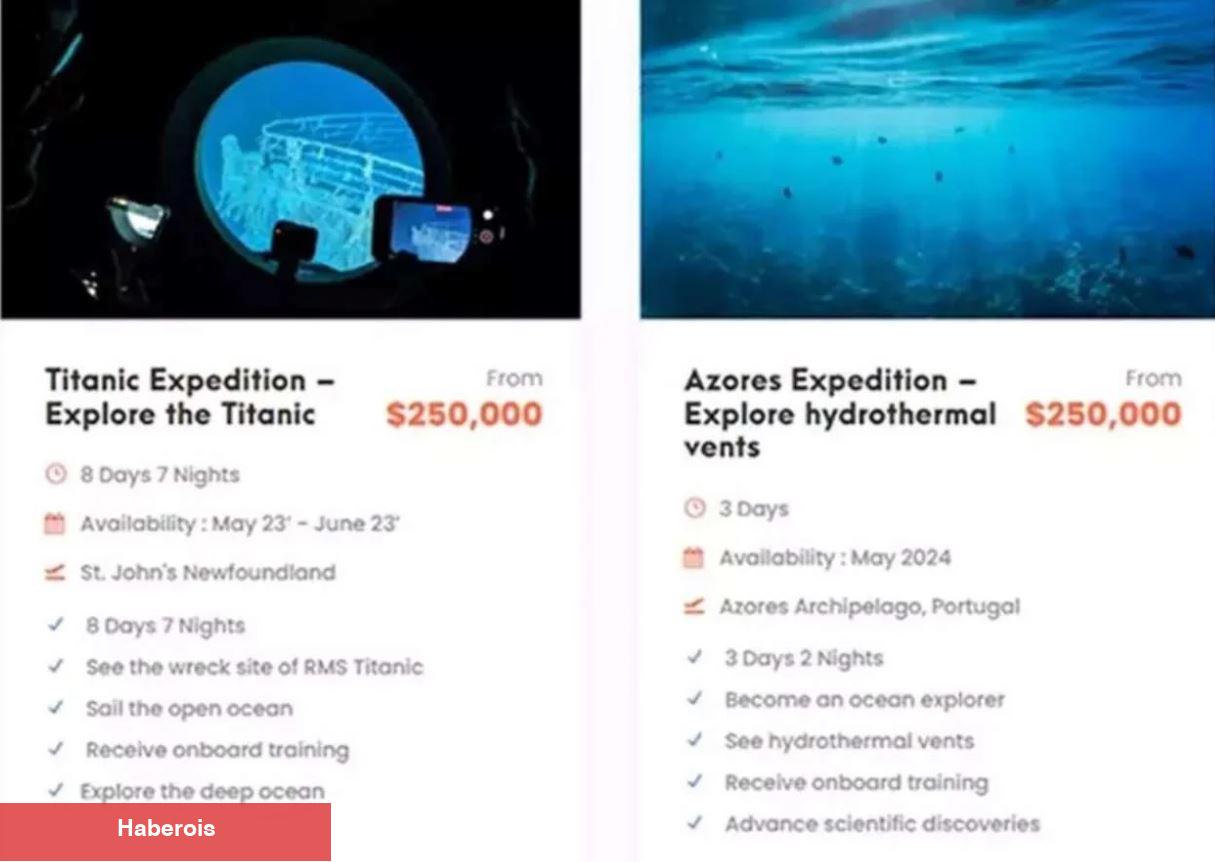Image resolution: width=1215 pixels, height=862 pixels.
Task: Click the checkmark beside See the wreck site
Action: pos(55,666)
